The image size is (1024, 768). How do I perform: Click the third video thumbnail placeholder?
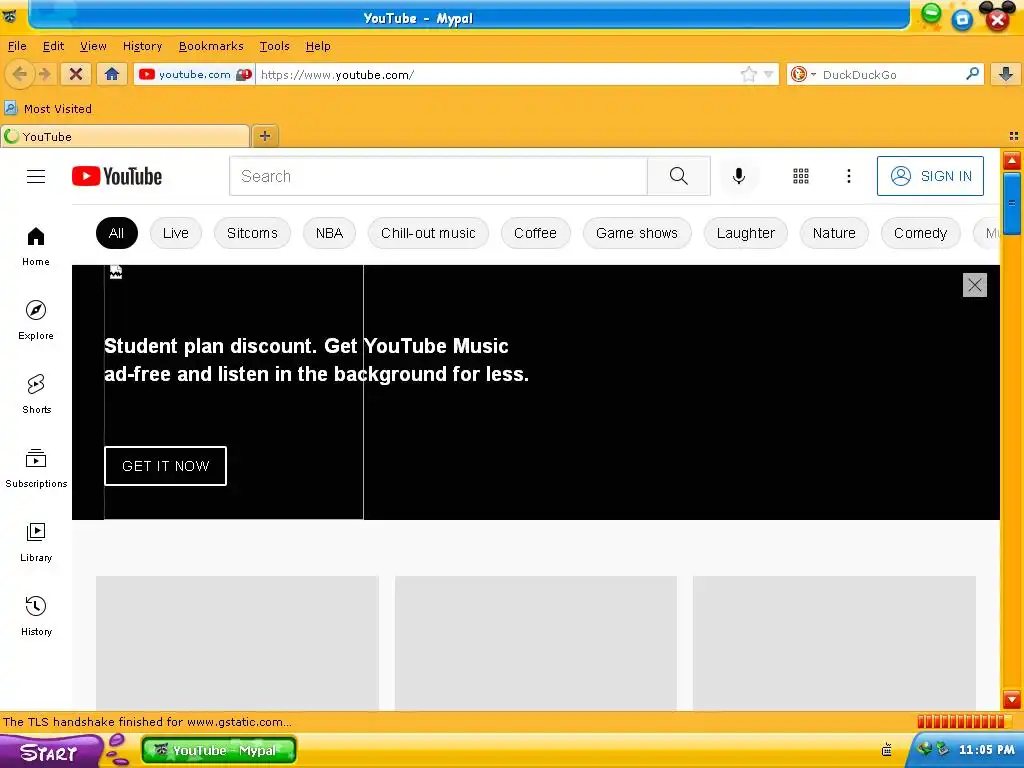pyautogui.click(x=834, y=643)
